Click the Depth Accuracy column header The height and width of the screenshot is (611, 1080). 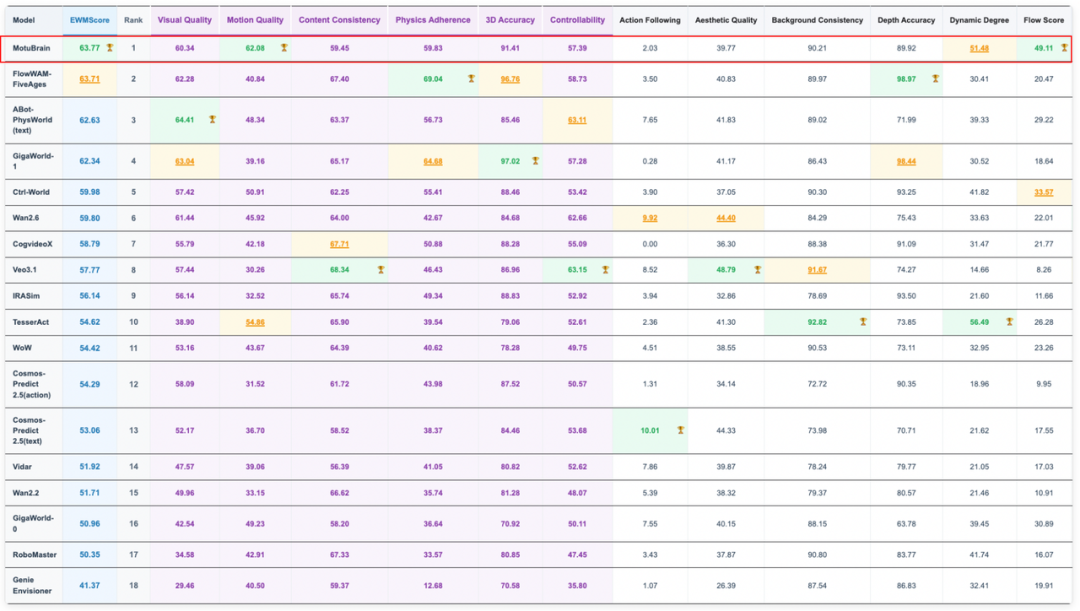[x=907, y=20]
